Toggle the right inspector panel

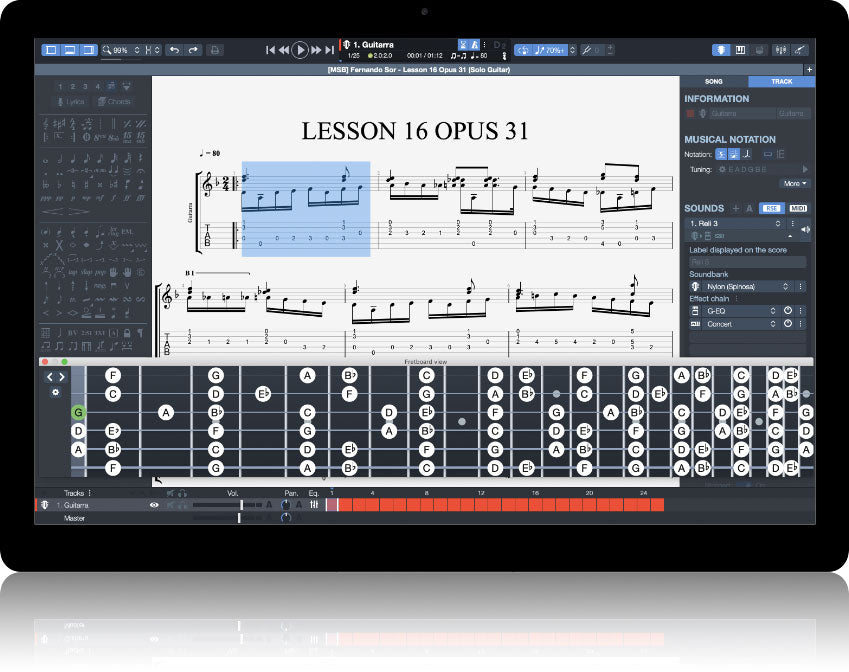pos(88,50)
